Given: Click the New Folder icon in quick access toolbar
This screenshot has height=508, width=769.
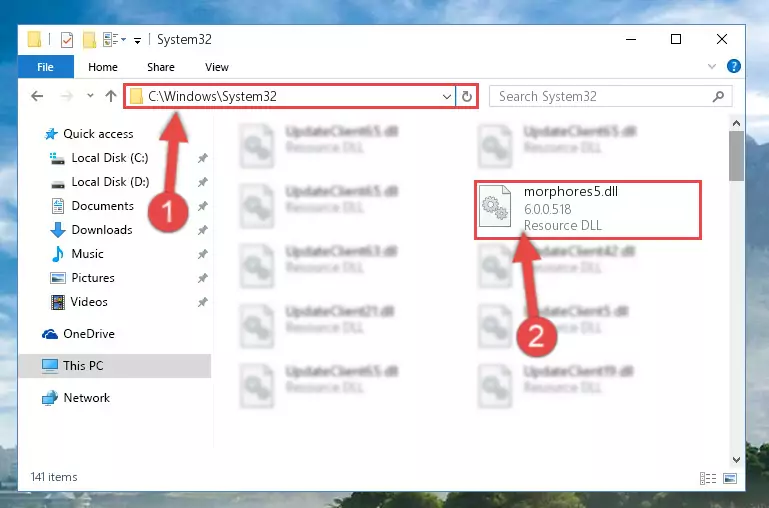Looking at the screenshot, I should tap(89, 40).
